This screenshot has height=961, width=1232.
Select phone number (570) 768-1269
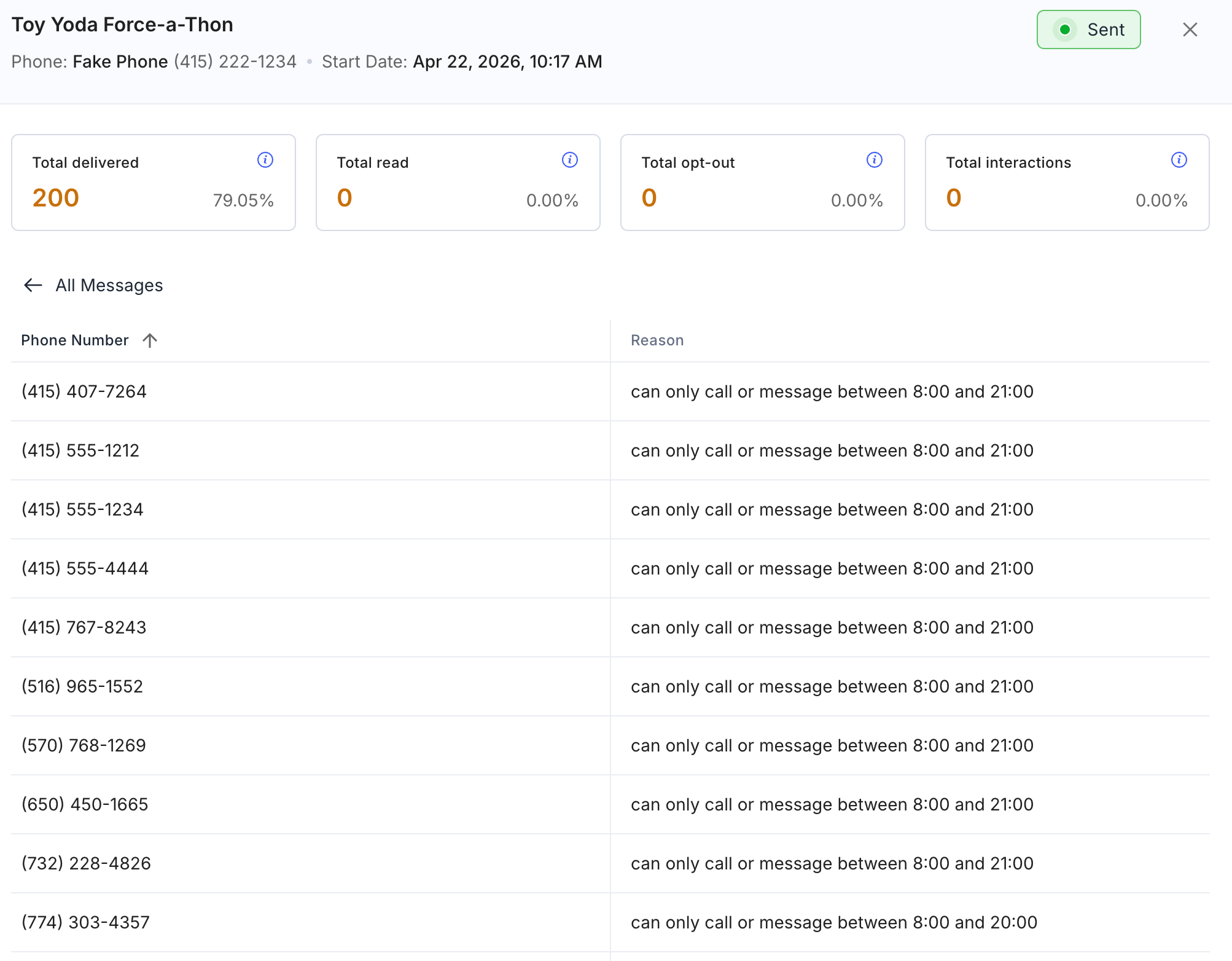[x=84, y=745]
